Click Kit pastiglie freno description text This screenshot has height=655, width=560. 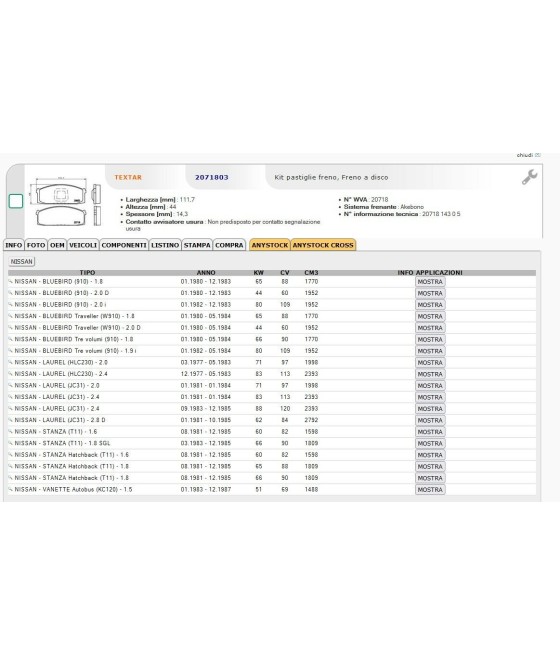click(331, 177)
